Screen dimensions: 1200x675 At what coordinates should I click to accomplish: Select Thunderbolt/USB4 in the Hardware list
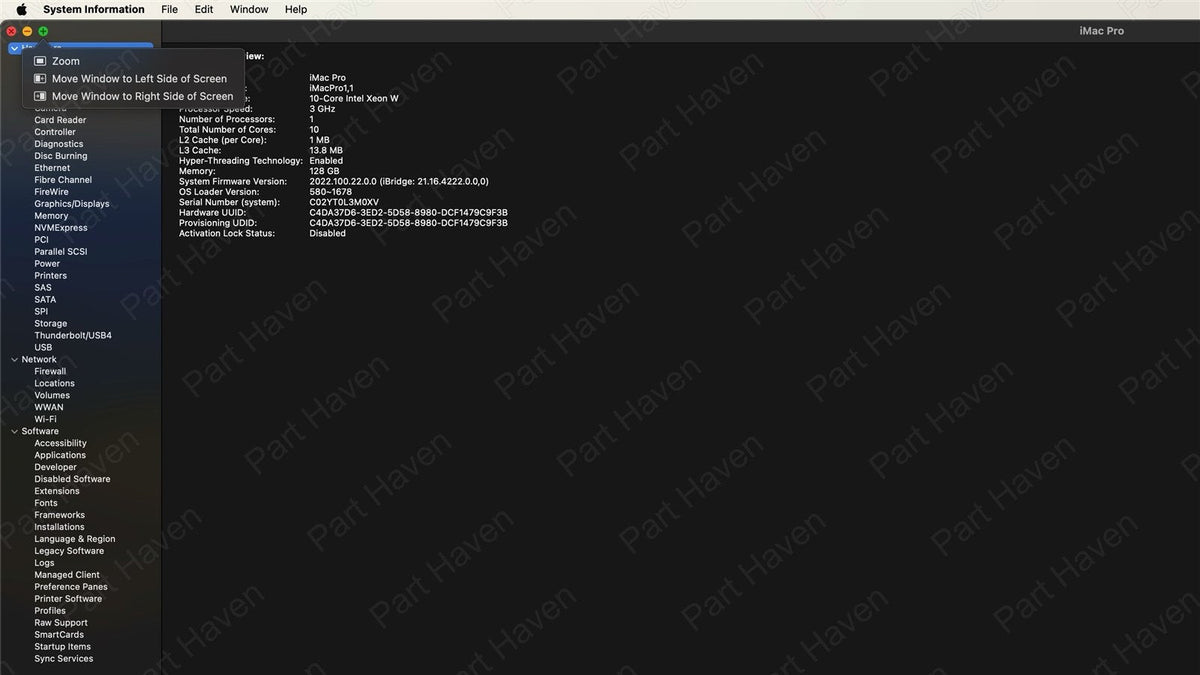[x=73, y=336]
